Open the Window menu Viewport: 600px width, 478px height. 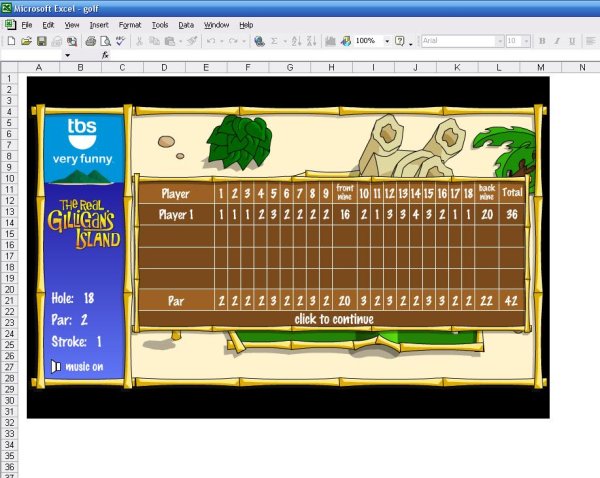(x=216, y=25)
